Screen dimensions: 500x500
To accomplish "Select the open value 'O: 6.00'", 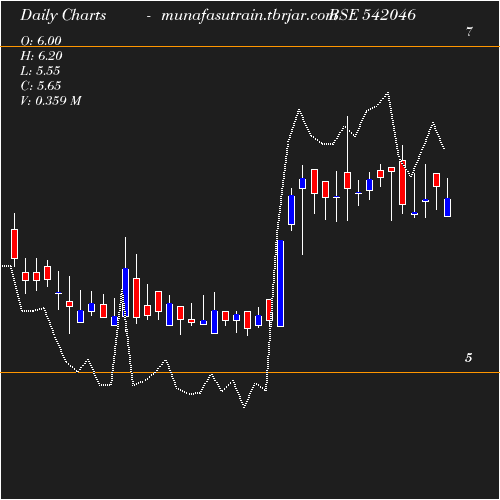I will 41,41.
